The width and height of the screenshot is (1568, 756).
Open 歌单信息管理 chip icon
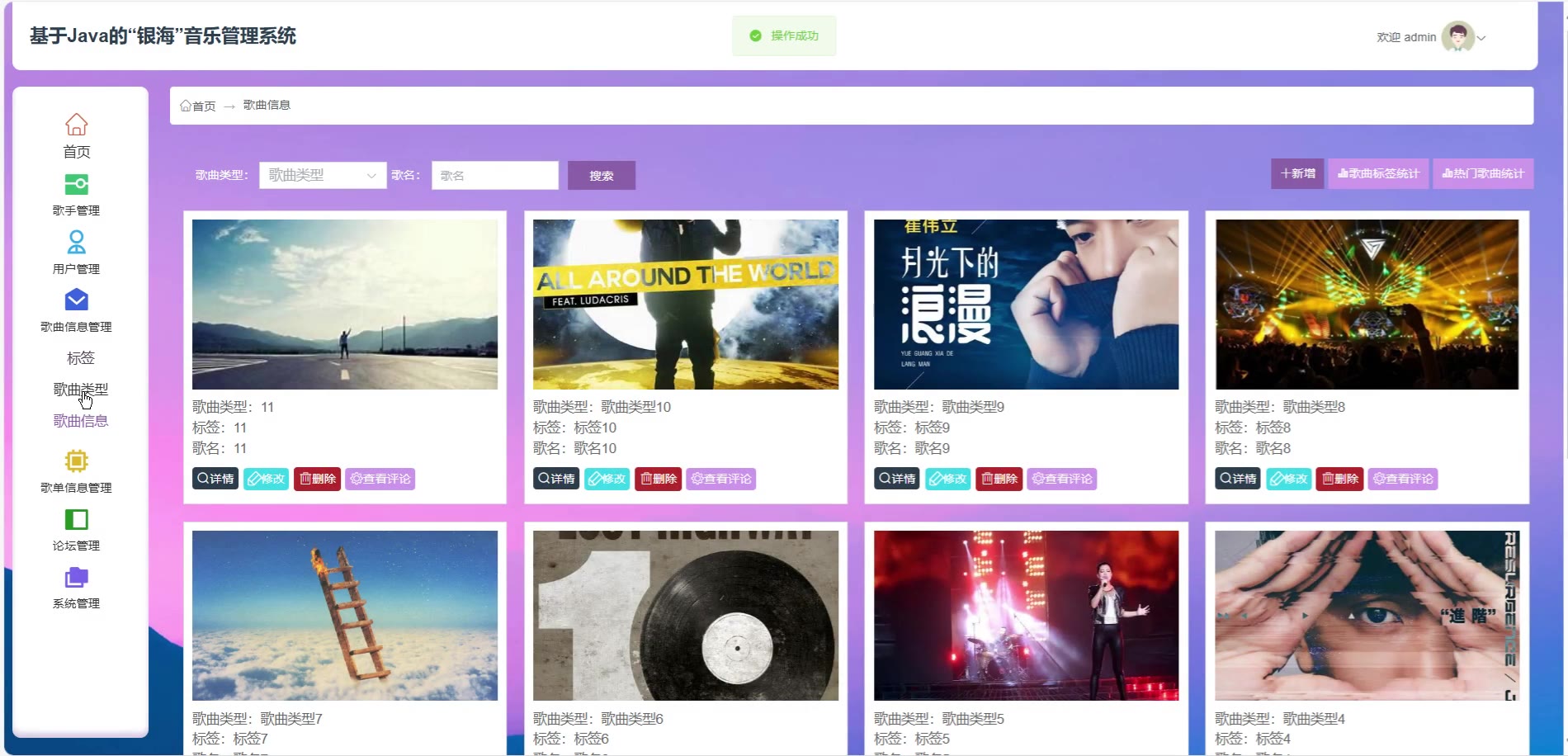77,461
